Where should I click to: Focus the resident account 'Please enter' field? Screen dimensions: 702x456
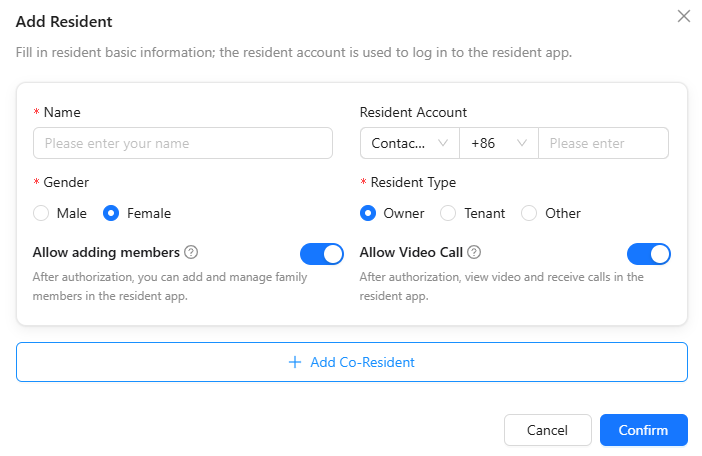coord(603,143)
